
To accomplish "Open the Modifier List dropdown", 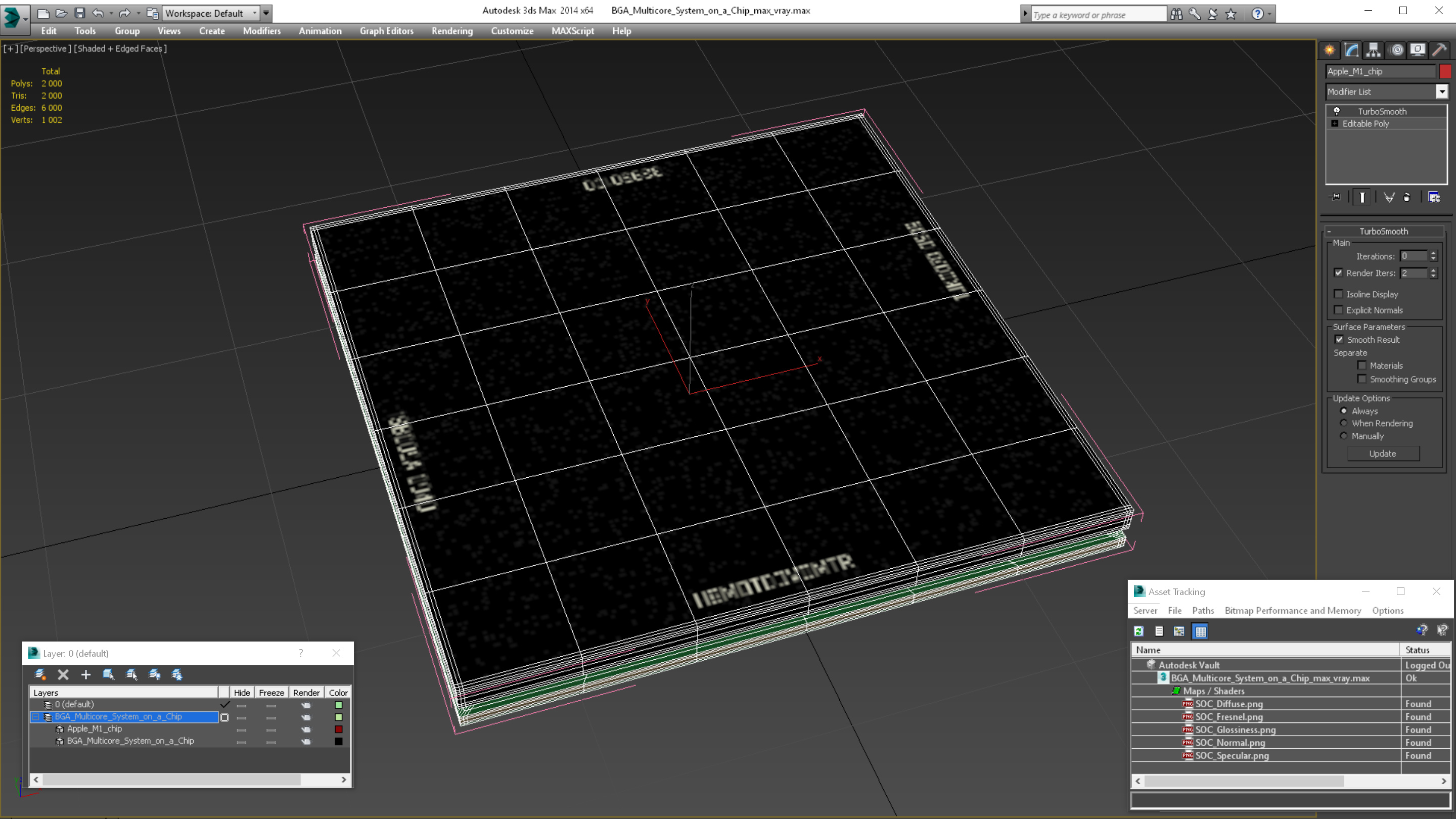I will point(1442,92).
